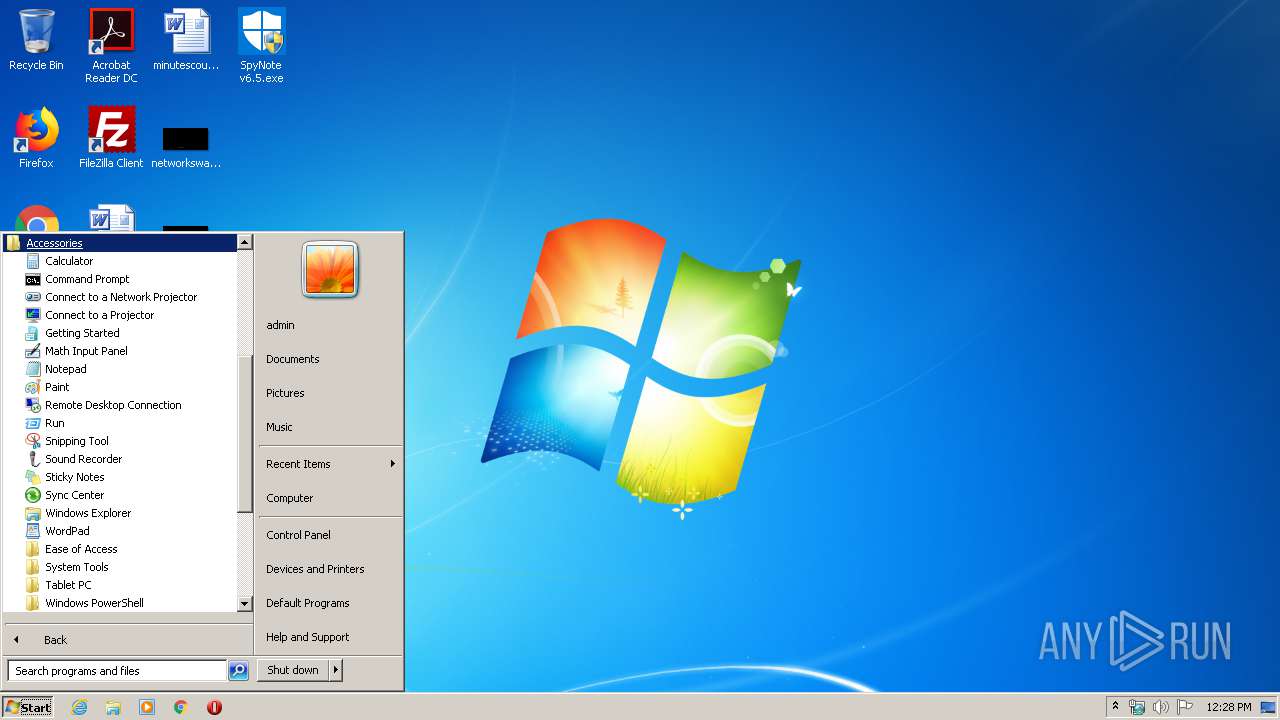Select the Recycle Bin desktop icon
The width and height of the screenshot is (1280, 720).
(x=36, y=40)
